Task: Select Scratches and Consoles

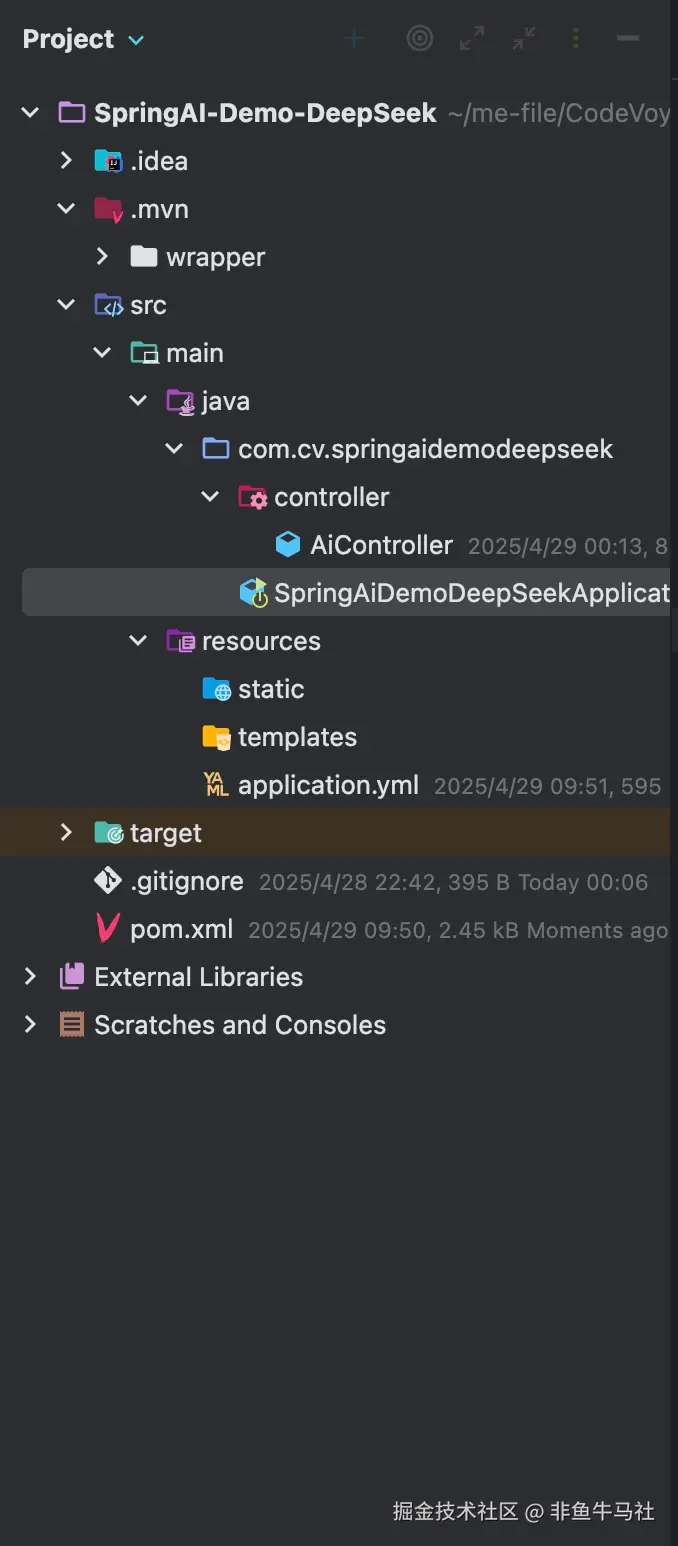Action: [240, 1025]
